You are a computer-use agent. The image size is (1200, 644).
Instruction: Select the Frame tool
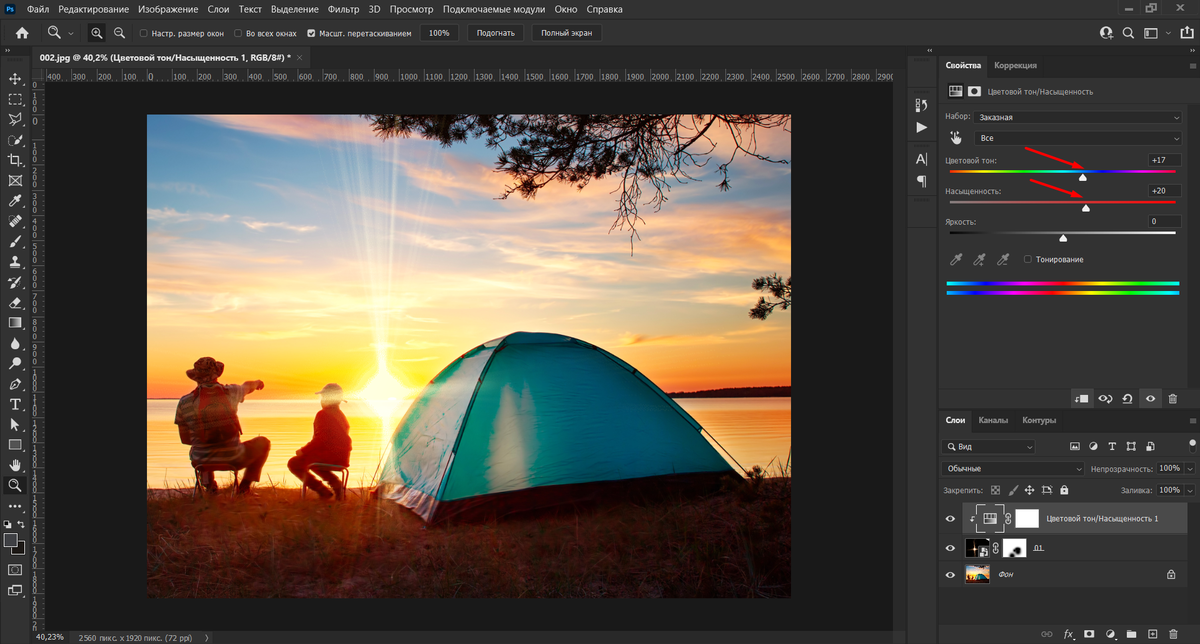pos(15,181)
